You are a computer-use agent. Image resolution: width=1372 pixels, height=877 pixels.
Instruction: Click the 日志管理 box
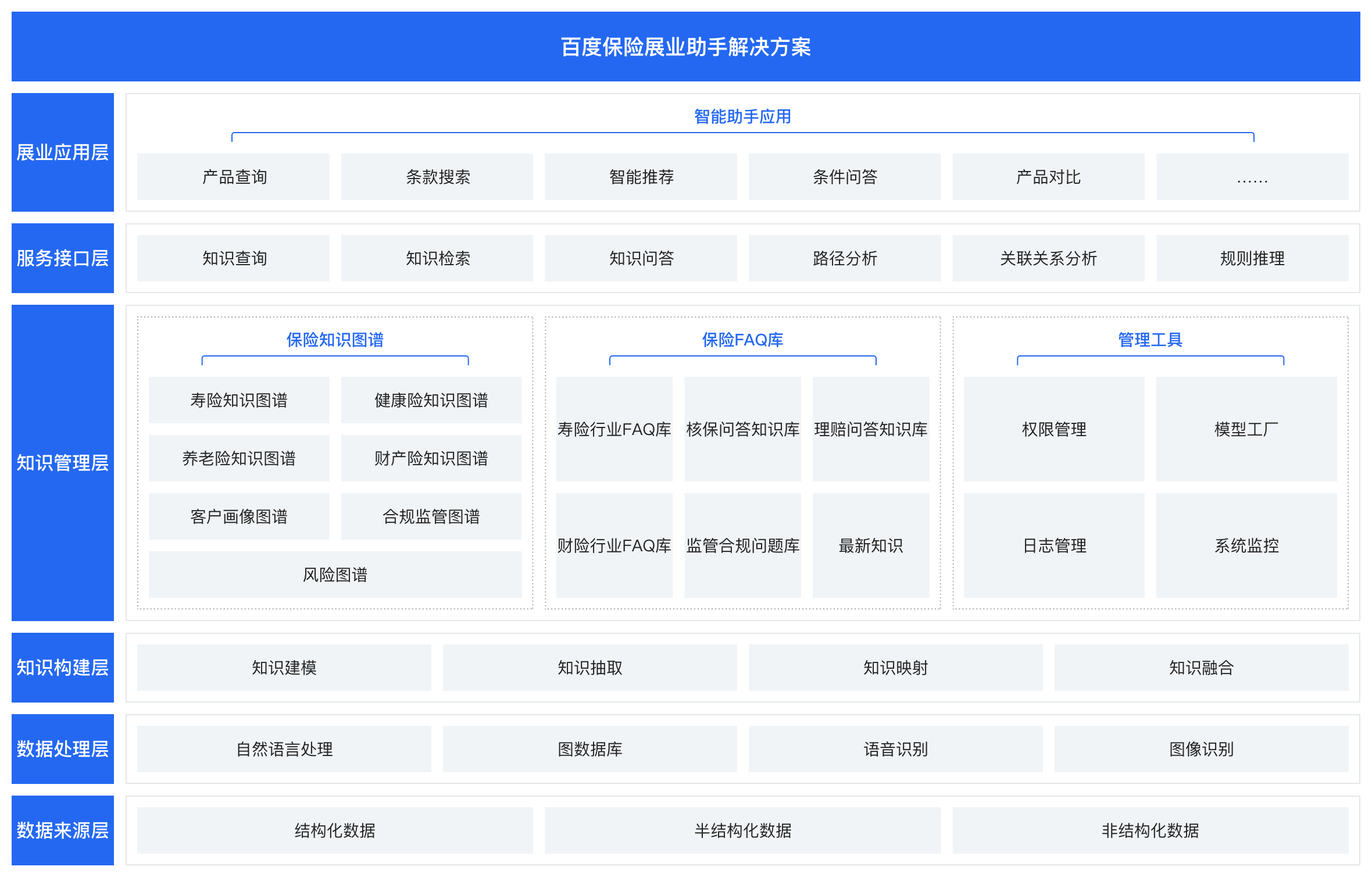[x=1055, y=546]
